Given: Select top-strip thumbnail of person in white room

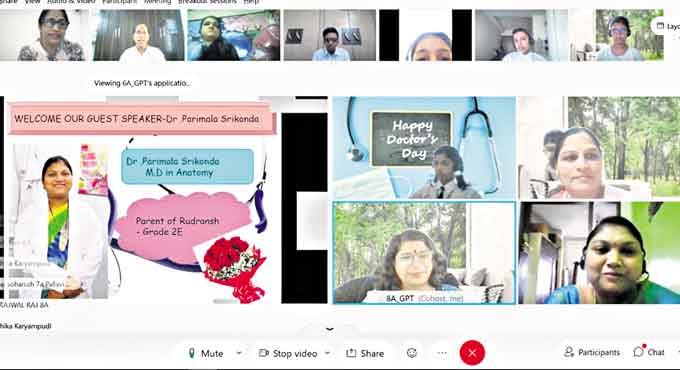Looking at the screenshot, I should point(521,35).
